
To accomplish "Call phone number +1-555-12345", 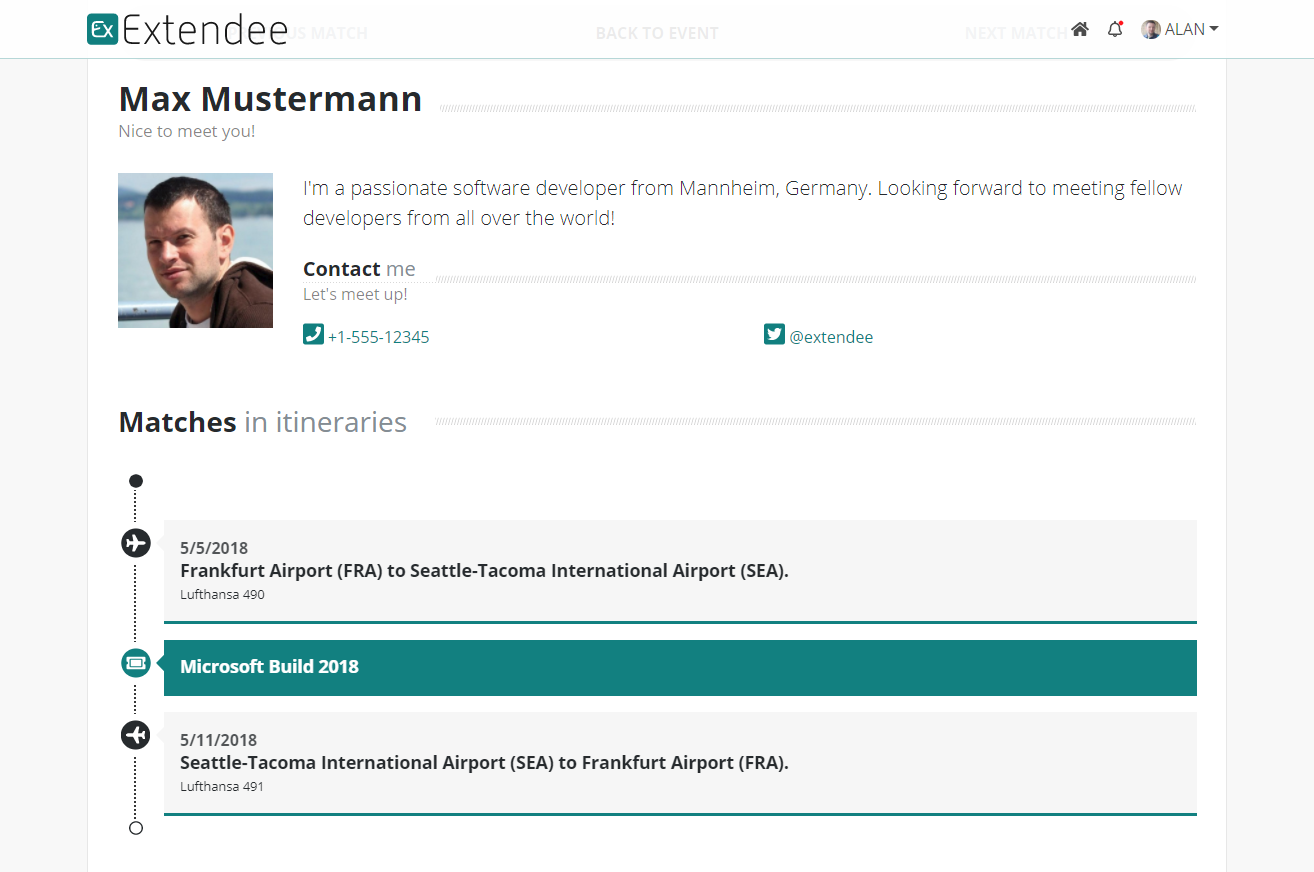I will point(379,337).
